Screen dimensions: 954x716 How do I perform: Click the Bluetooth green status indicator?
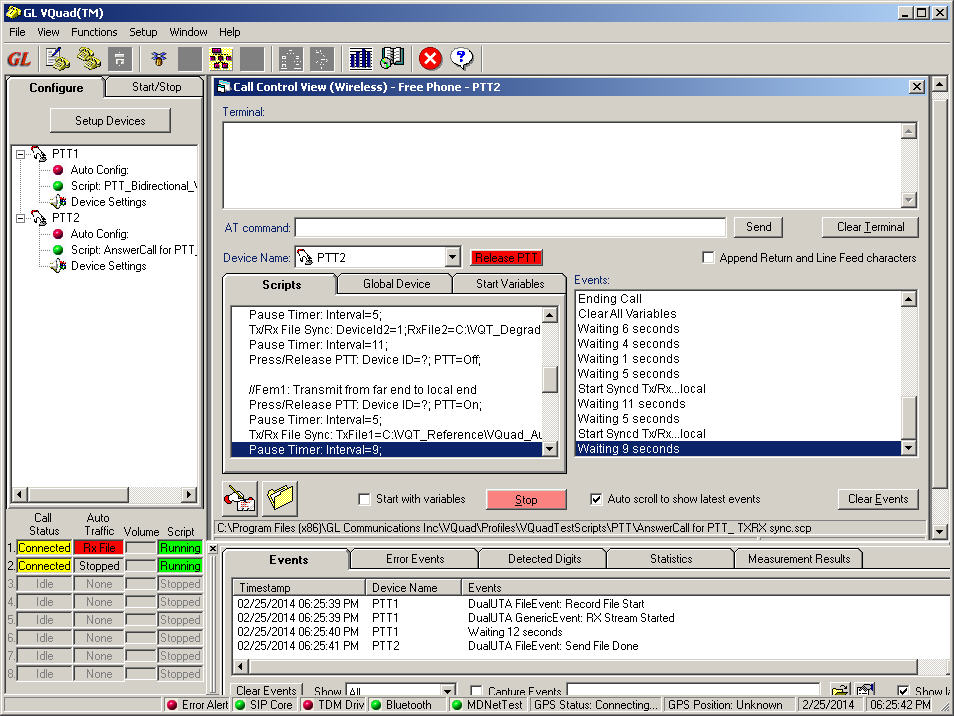(377, 704)
